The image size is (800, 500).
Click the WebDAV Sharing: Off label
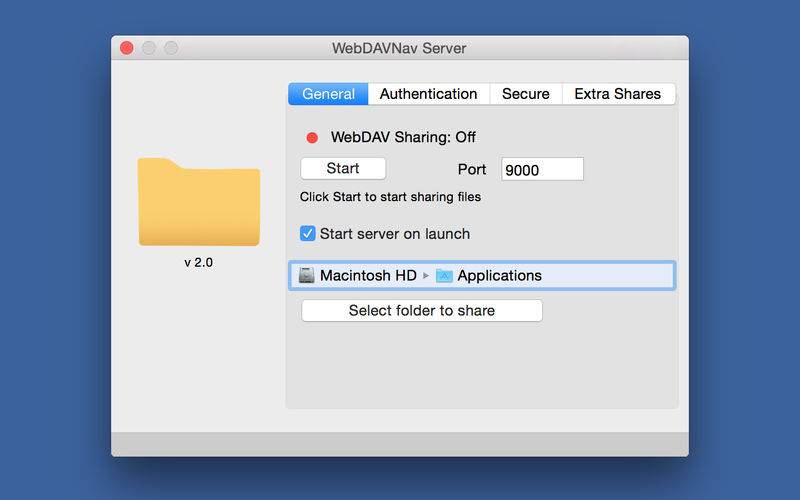403,137
